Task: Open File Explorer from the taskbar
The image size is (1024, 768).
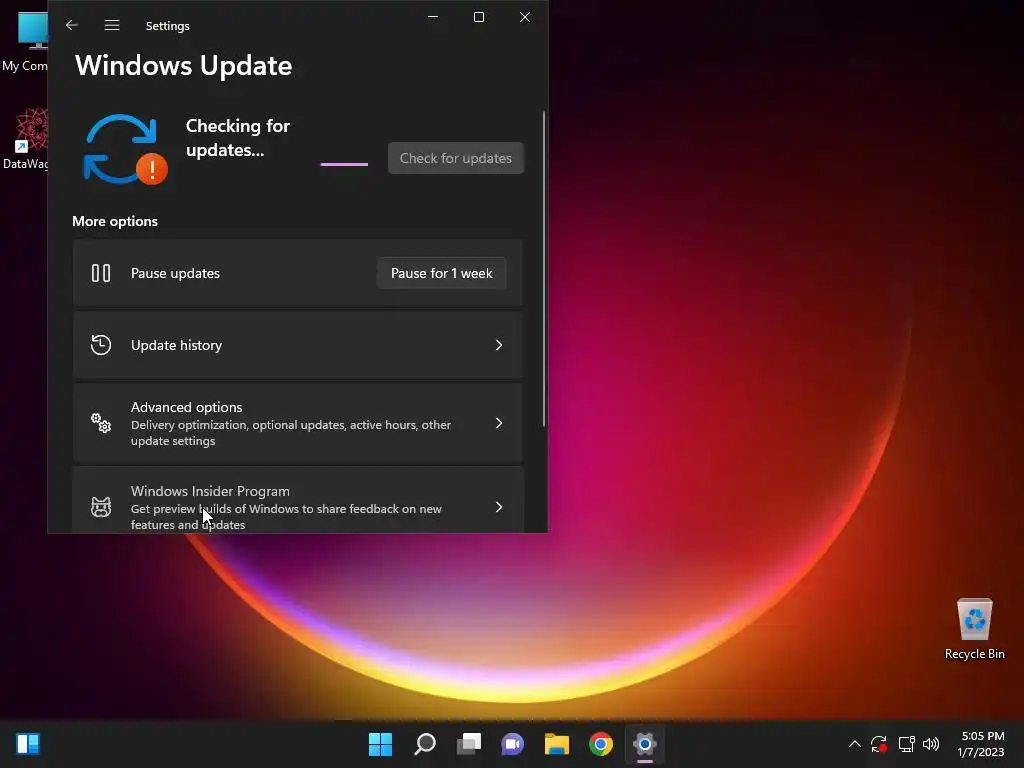Action: click(557, 744)
